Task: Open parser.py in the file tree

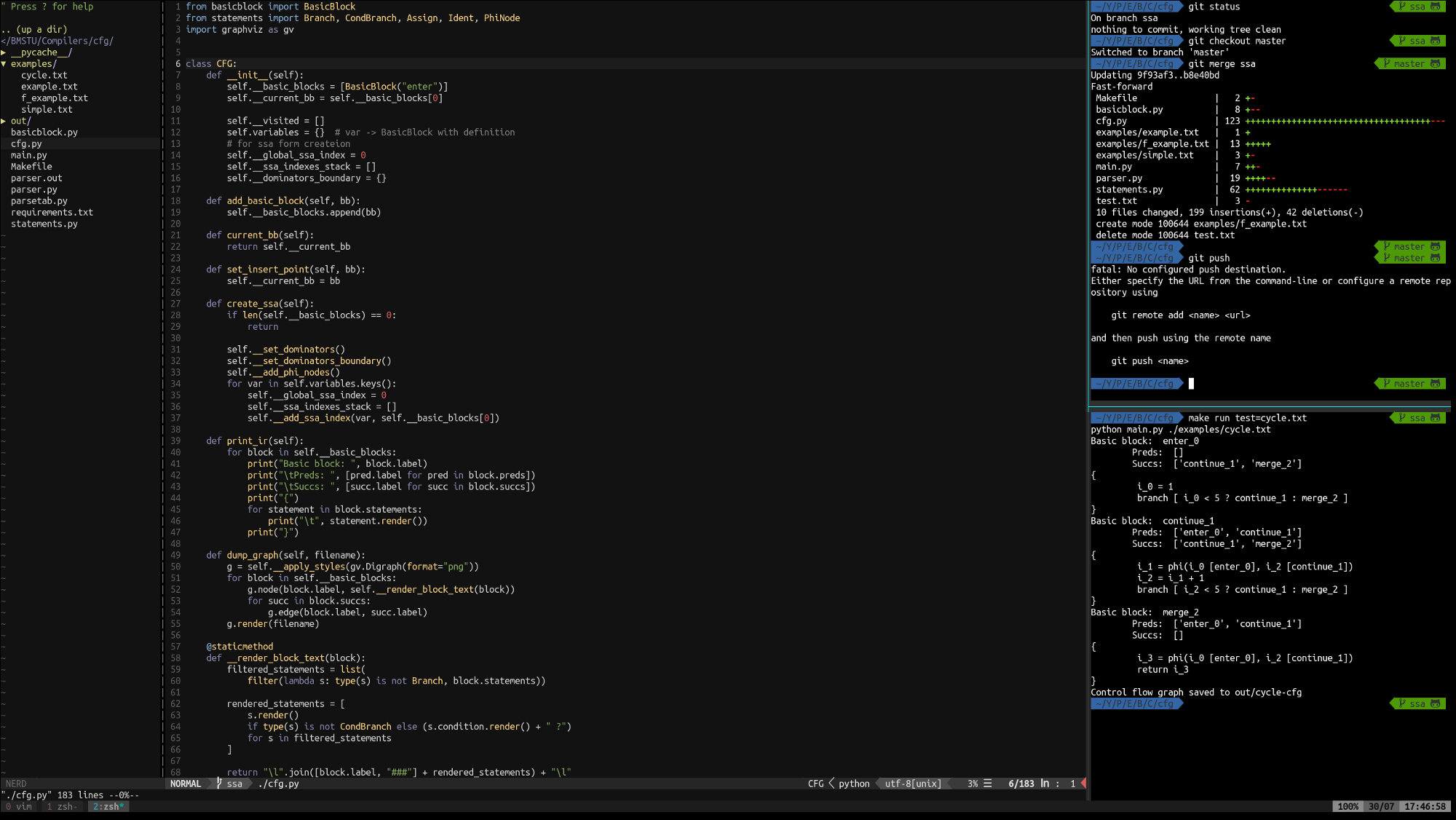Action: (x=34, y=190)
